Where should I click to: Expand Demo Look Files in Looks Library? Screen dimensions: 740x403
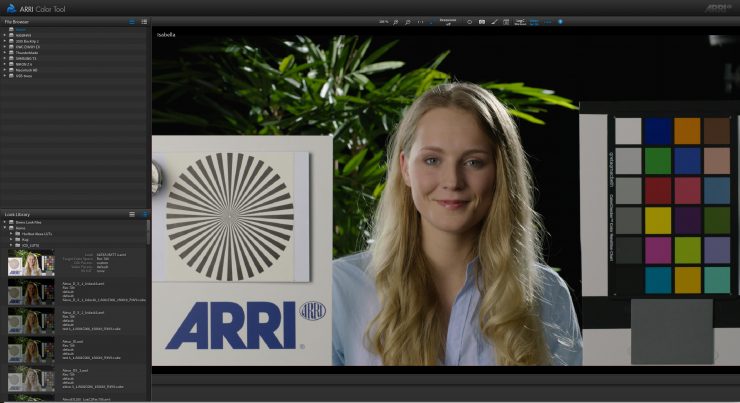click(x=5, y=222)
